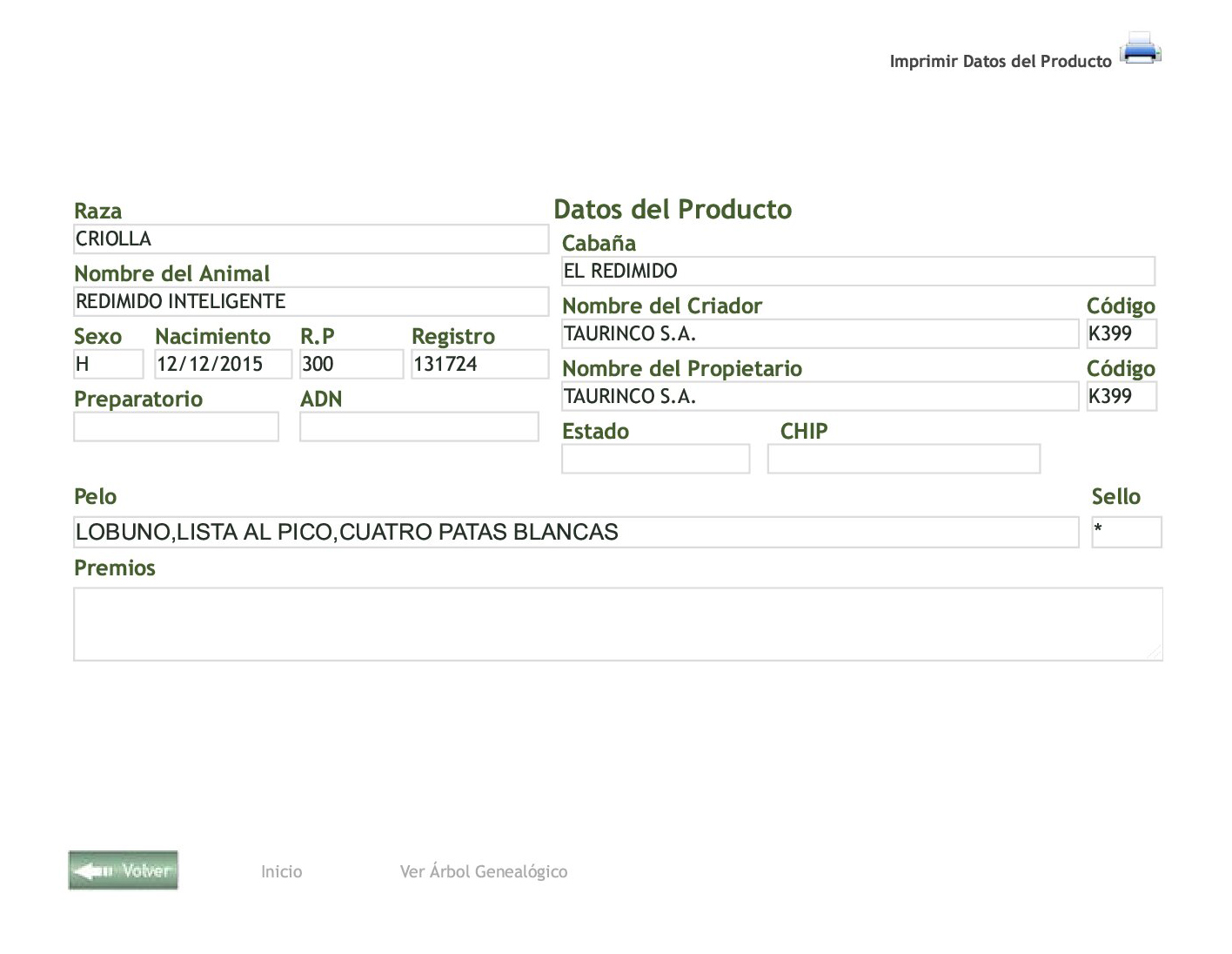
Task: Click the green Volver back button
Action: pos(124,870)
